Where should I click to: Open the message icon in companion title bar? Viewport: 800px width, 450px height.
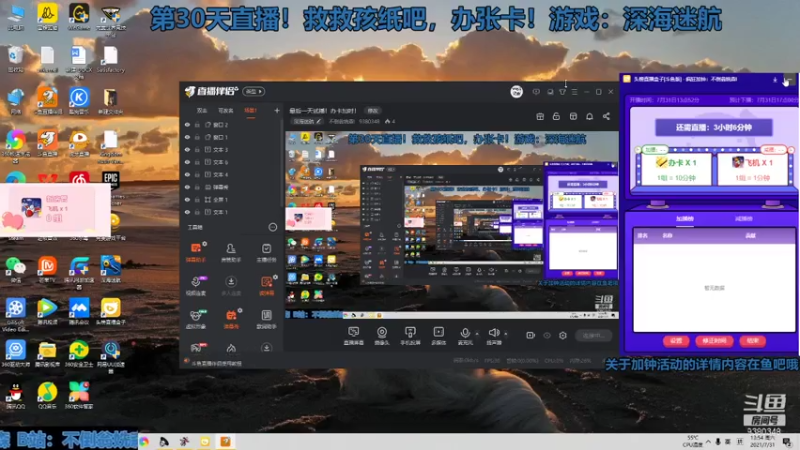coord(536,92)
